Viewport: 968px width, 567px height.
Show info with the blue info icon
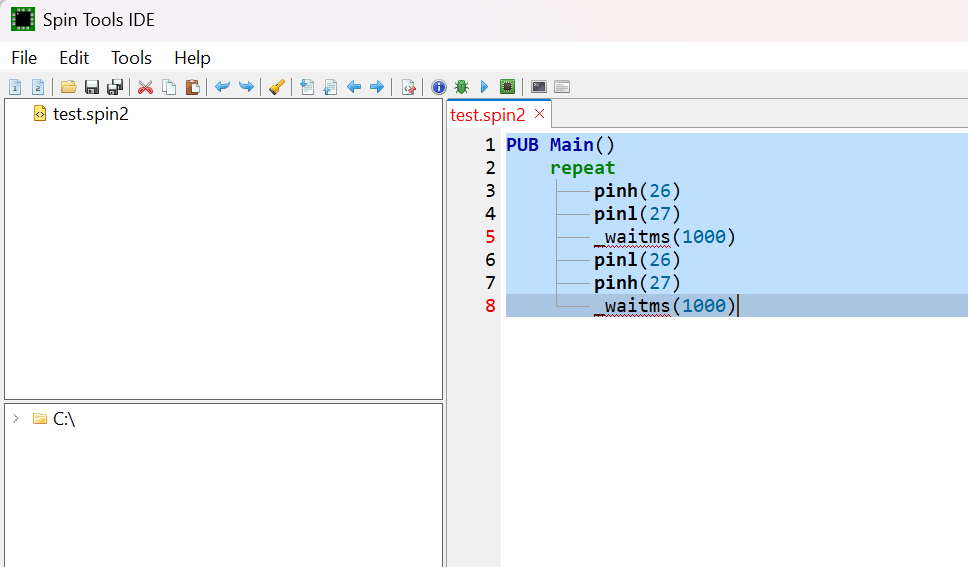coord(438,87)
